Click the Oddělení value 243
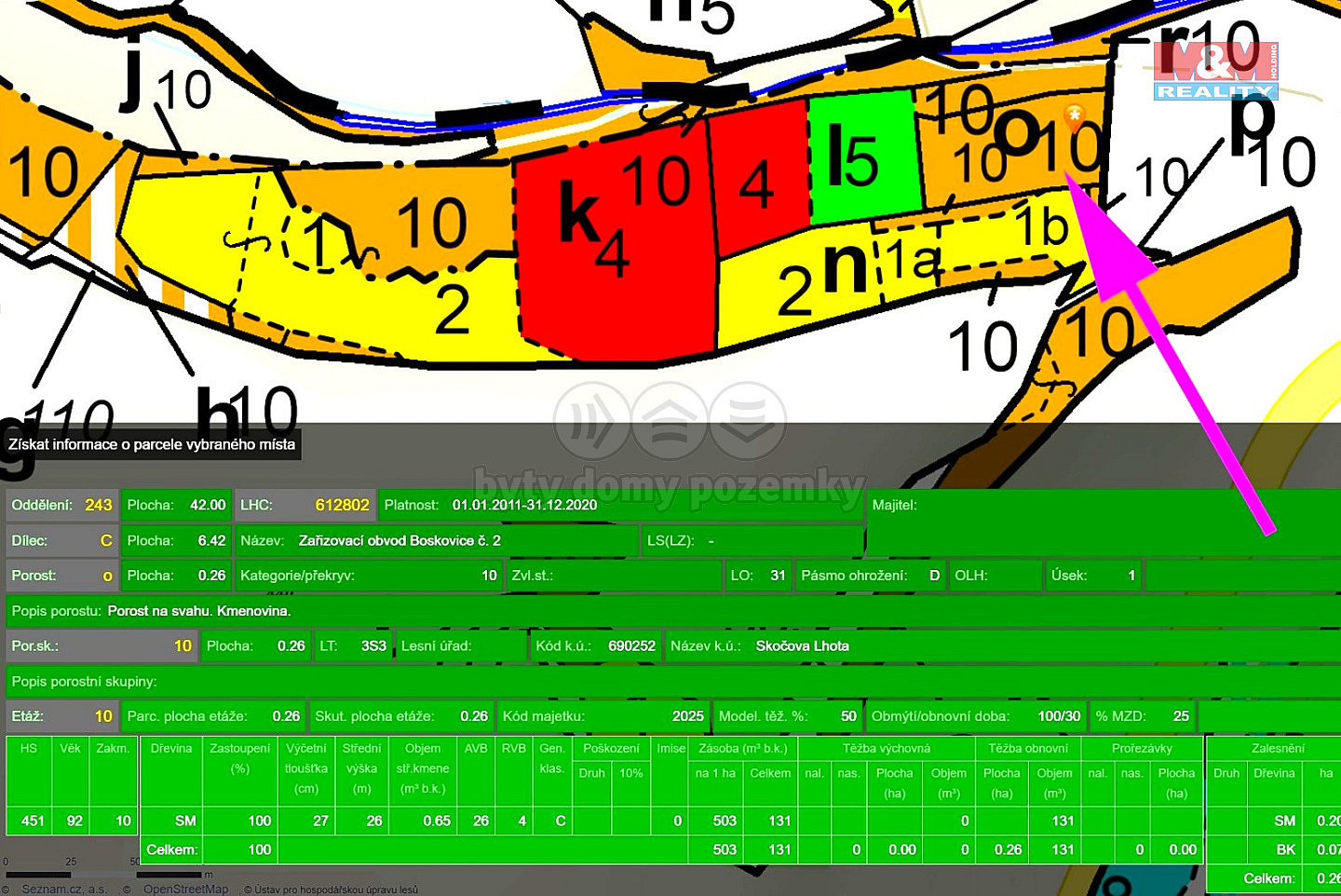The image size is (1341, 896). [98, 505]
